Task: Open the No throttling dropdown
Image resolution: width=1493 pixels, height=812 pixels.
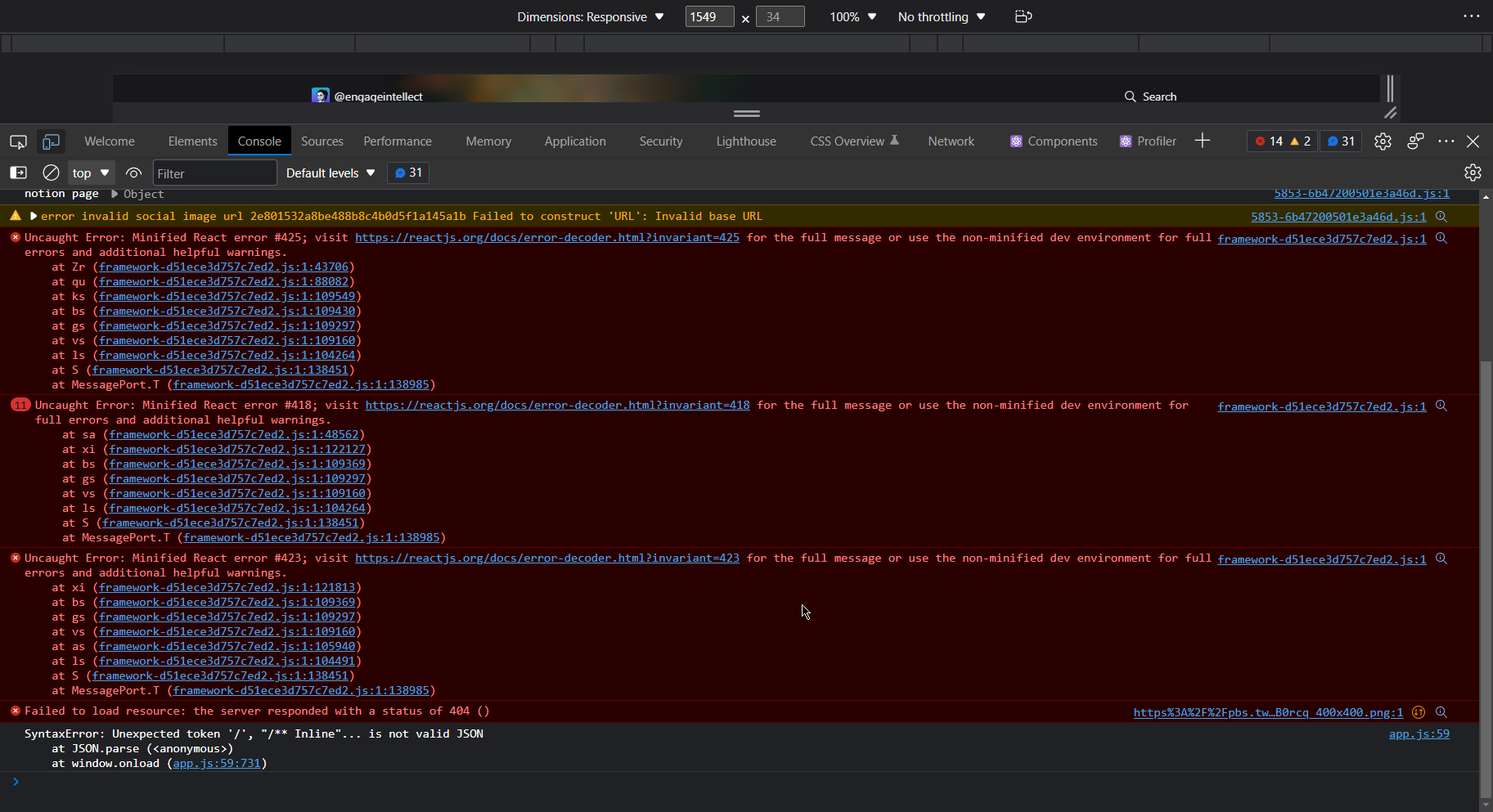Action: (x=941, y=16)
